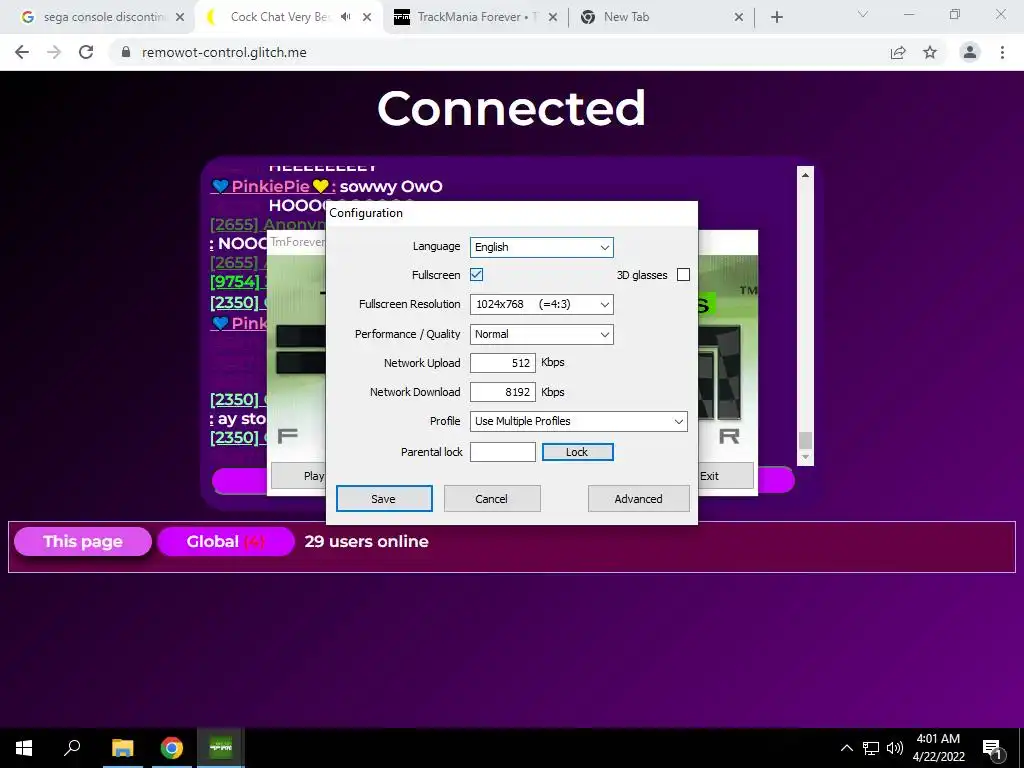Open Advanced configuration settings

click(x=639, y=498)
